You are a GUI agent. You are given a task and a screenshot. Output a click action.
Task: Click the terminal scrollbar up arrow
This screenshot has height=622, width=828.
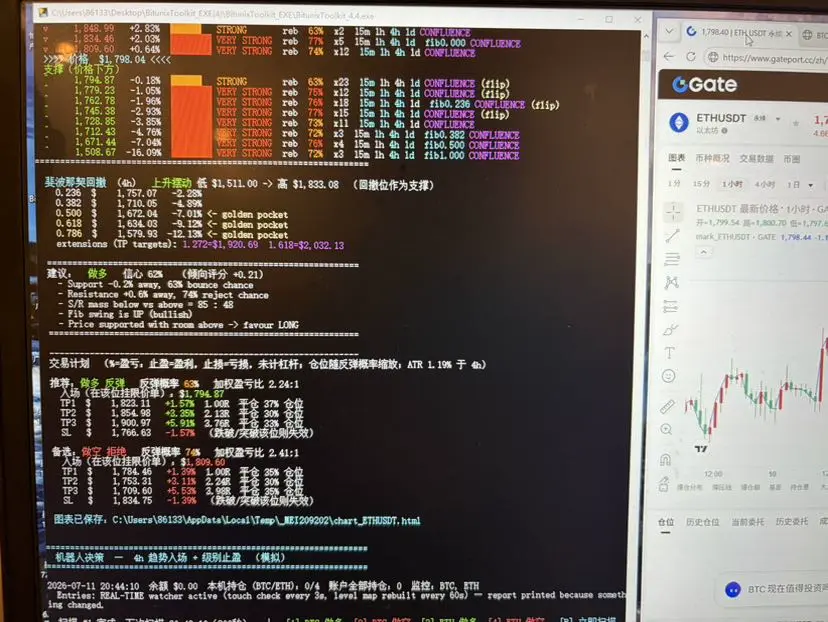646,36
